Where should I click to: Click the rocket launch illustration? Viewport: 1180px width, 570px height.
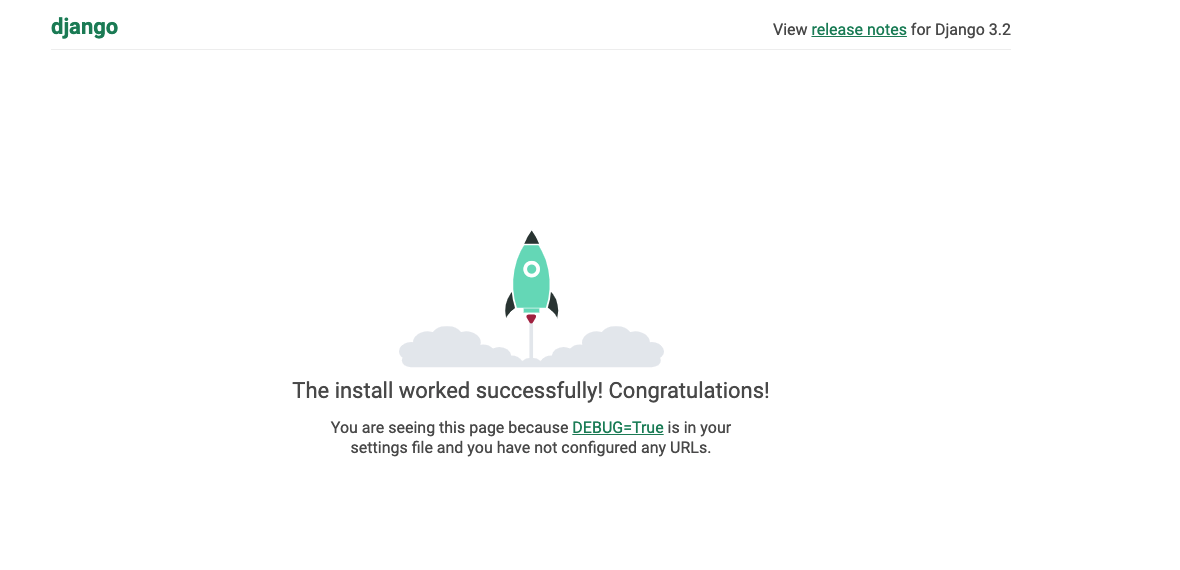[x=531, y=299]
